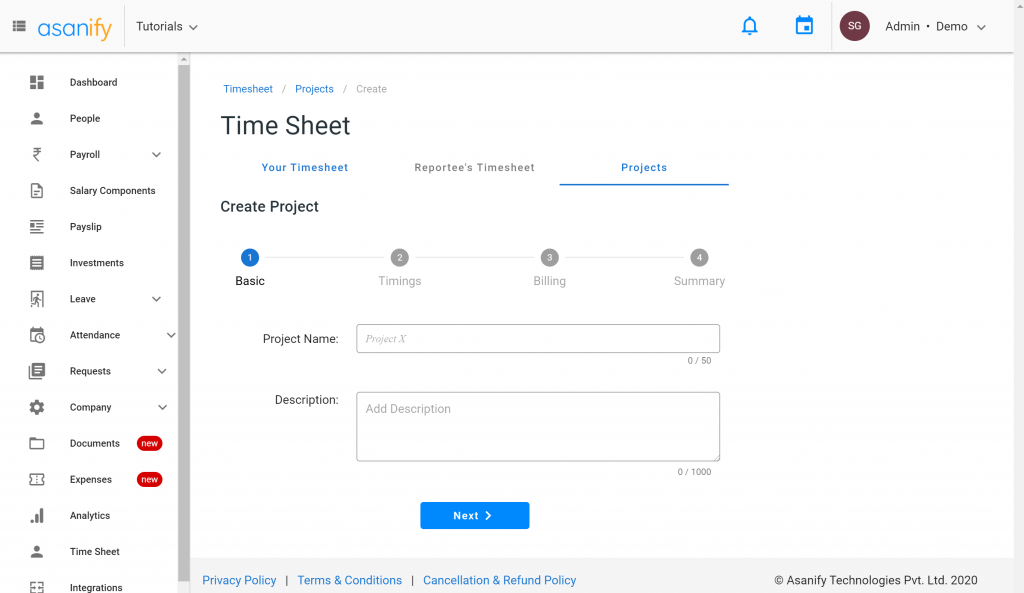1024x593 pixels.
Task: Navigate to Projects via the breadcrumb
Action: point(314,88)
